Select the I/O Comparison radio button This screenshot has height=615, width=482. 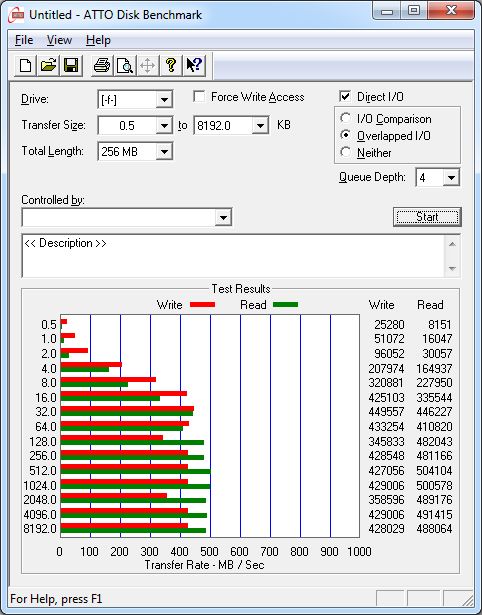pos(346,118)
